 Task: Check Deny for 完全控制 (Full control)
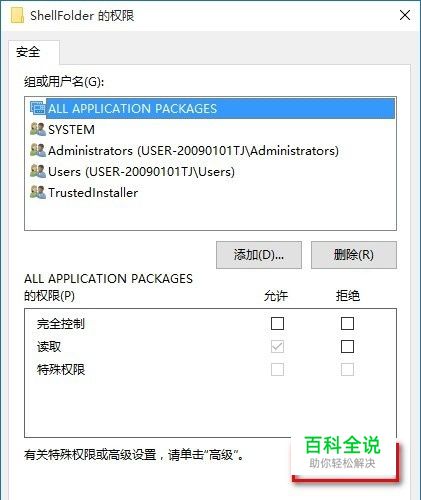click(x=347, y=323)
